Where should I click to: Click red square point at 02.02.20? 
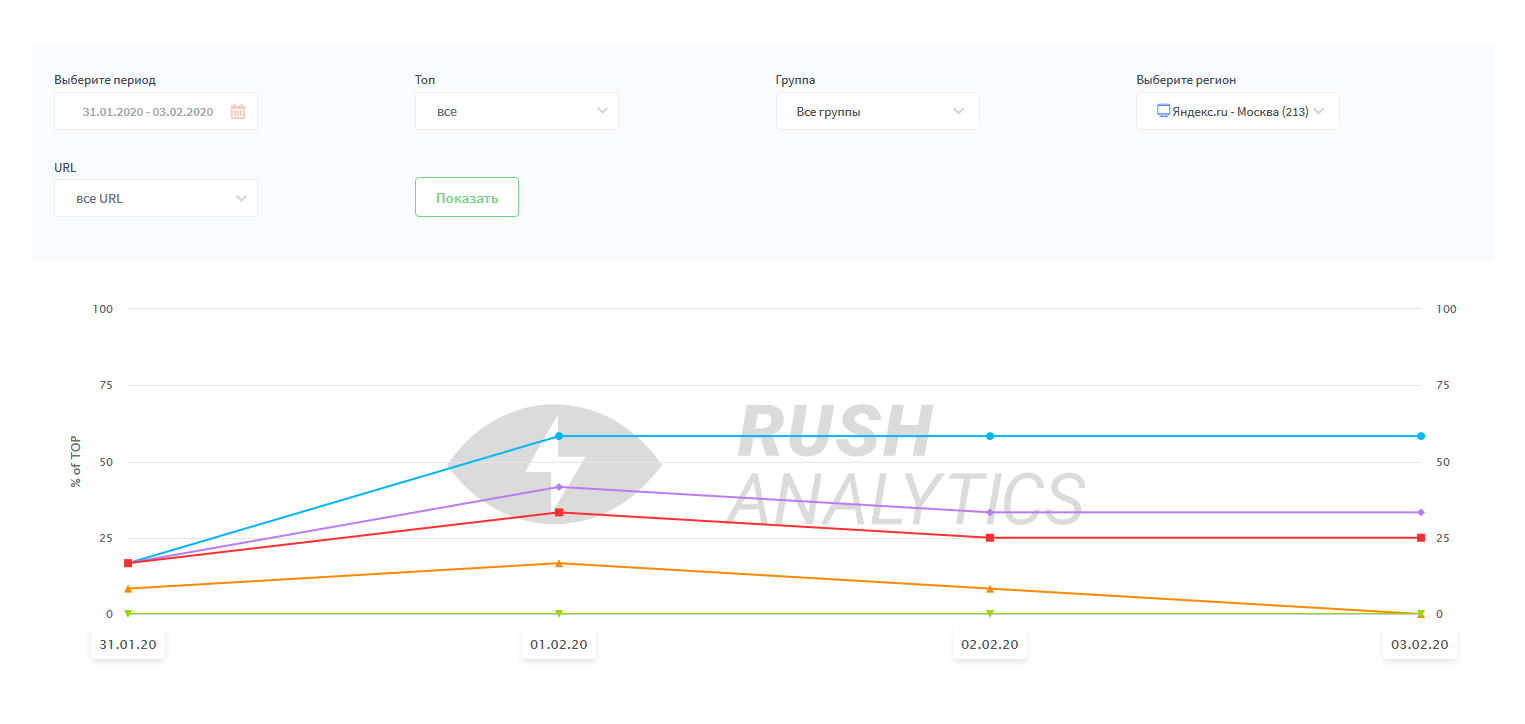(x=990, y=538)
